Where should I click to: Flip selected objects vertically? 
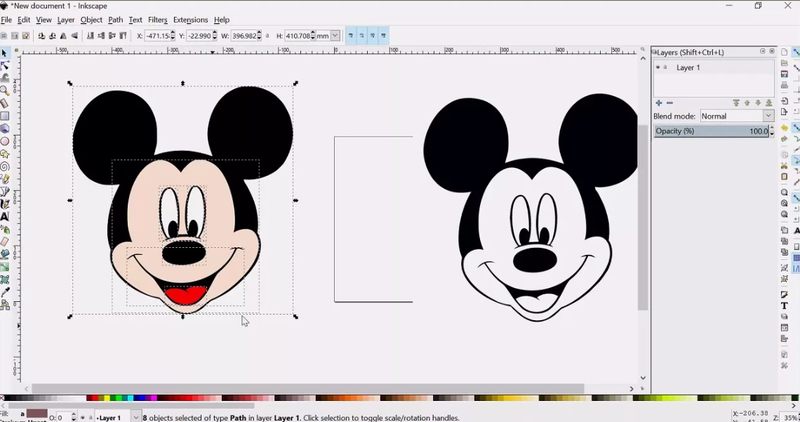coord(74,36)
